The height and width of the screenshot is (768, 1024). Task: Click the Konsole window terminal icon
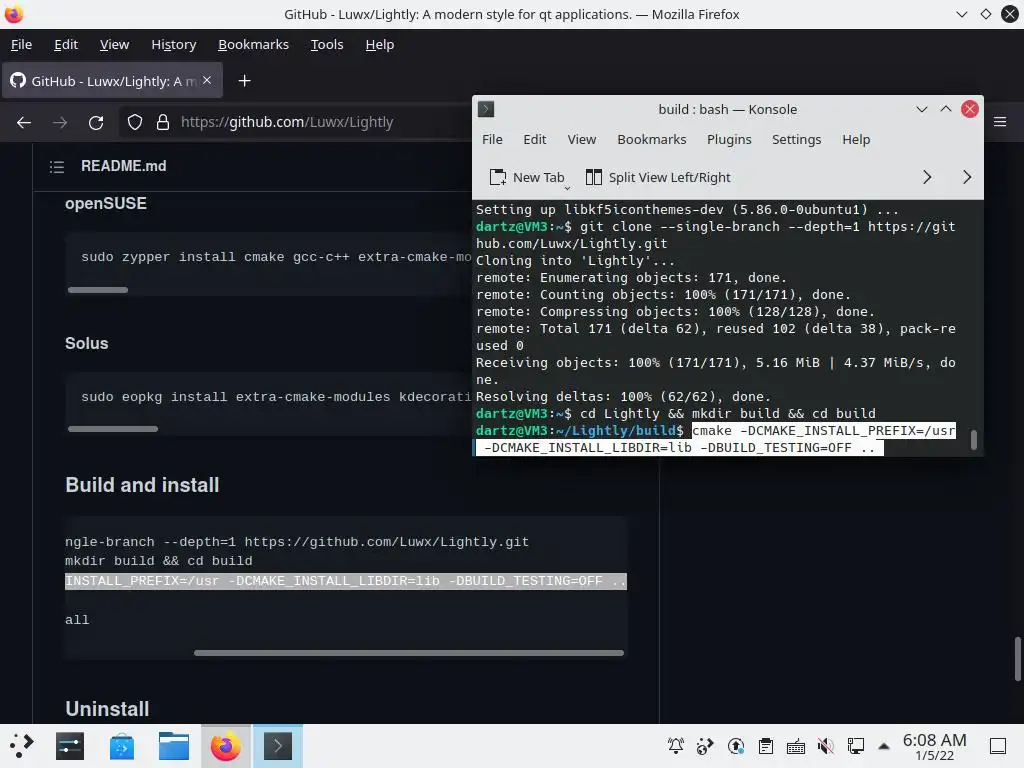[x=486, y=109]
